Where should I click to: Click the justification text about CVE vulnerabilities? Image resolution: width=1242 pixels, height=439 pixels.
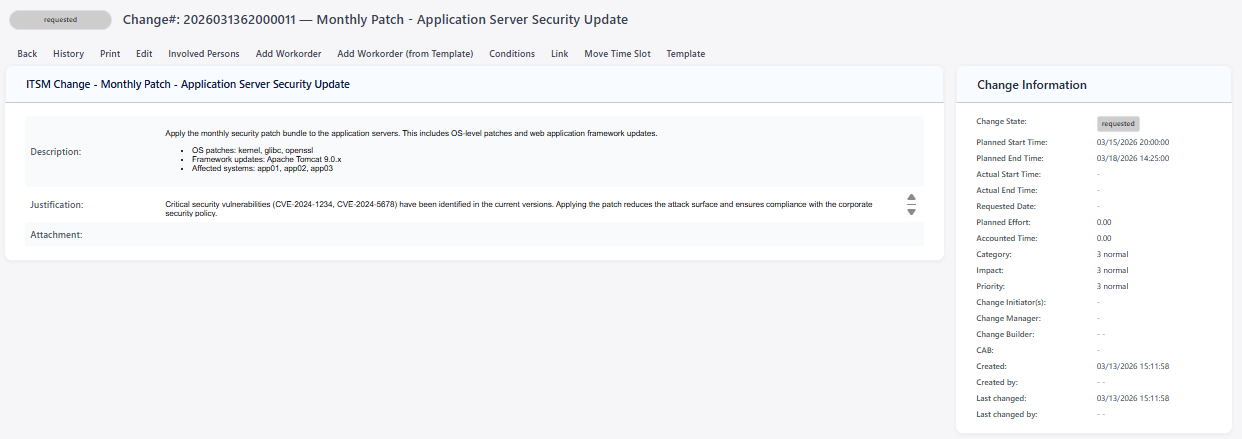tap(518, 209)
